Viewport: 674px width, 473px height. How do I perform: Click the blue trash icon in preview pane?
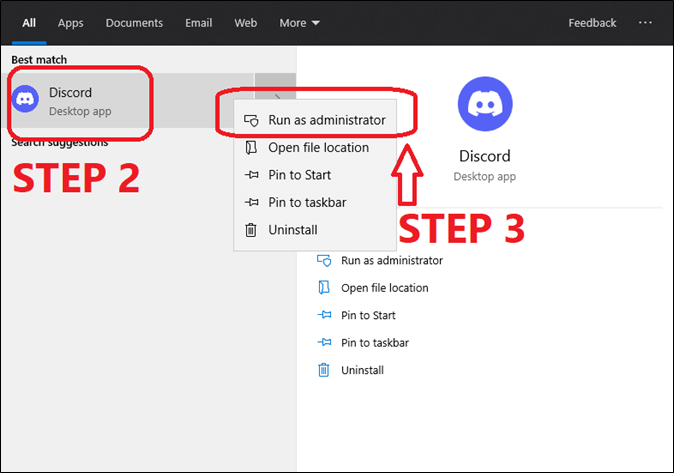pyautogui.click(x=323, y=370)
